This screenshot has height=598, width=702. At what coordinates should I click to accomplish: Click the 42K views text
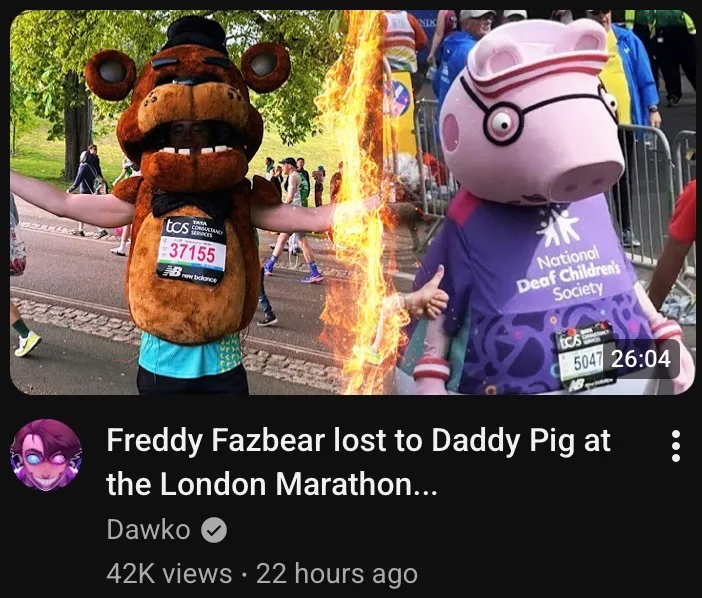pos(169,573)
